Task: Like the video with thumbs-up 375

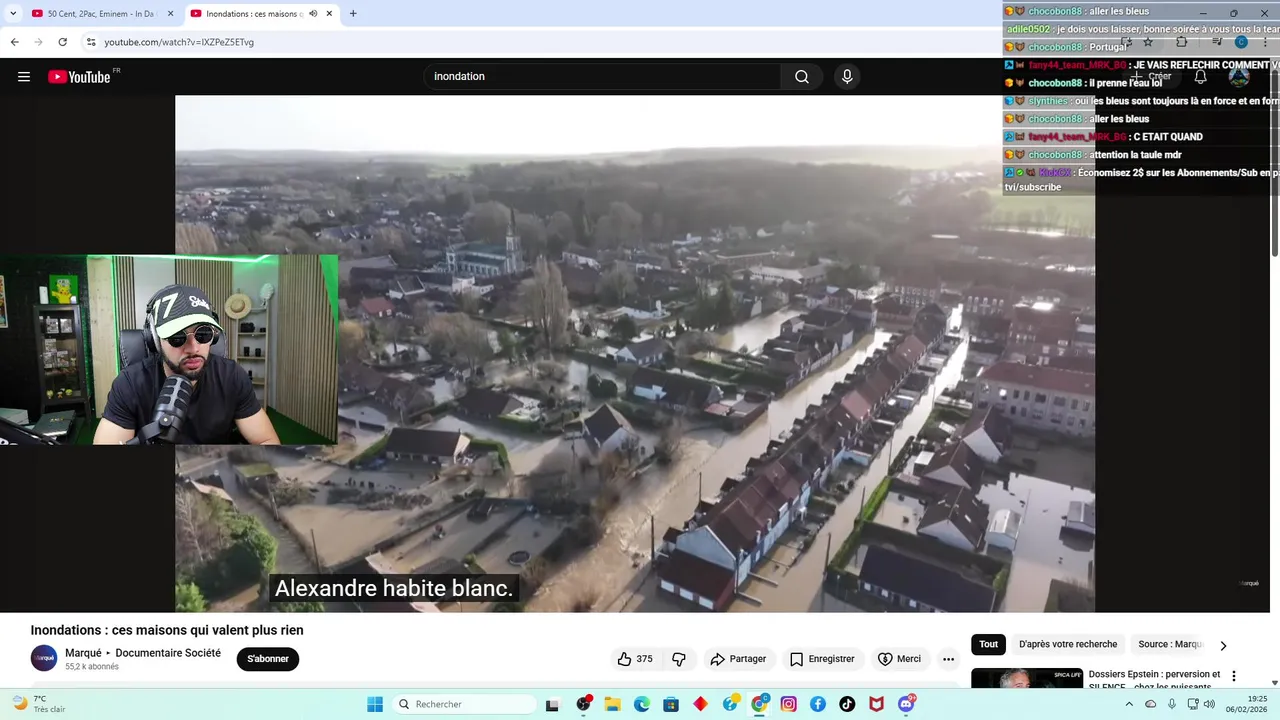Action: 635,659
